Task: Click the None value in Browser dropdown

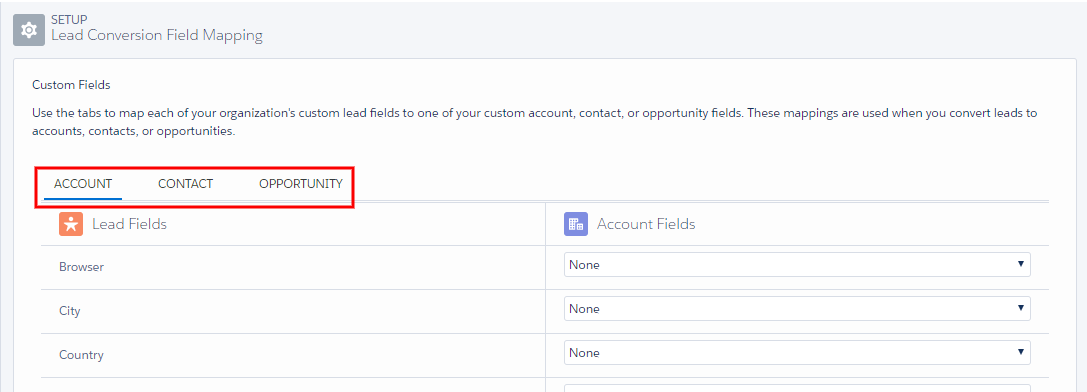Action: click(584, 264)
